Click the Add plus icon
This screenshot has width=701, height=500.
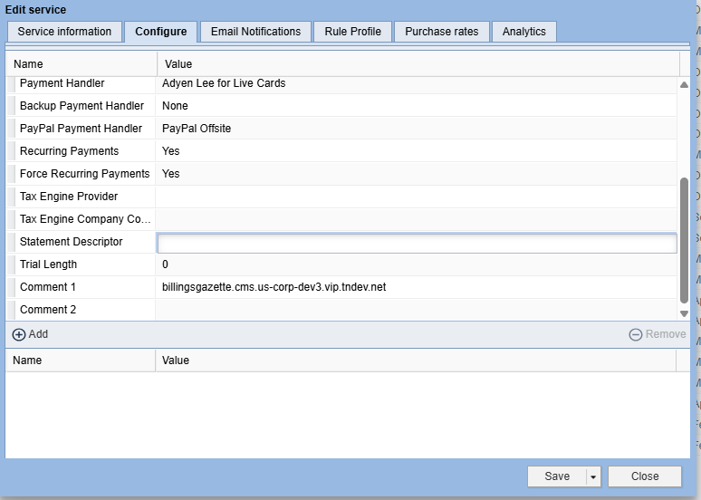[19, 334]
